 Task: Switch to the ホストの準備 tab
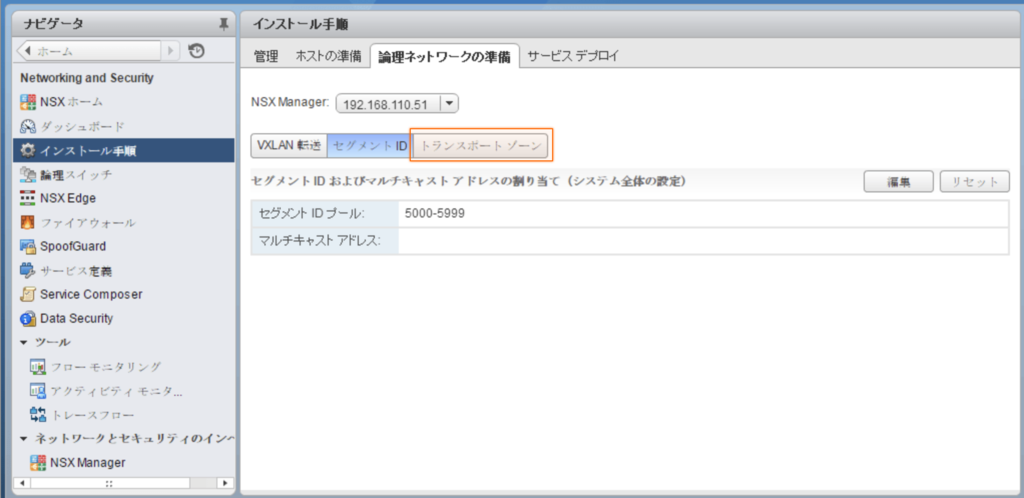[328, 57]
